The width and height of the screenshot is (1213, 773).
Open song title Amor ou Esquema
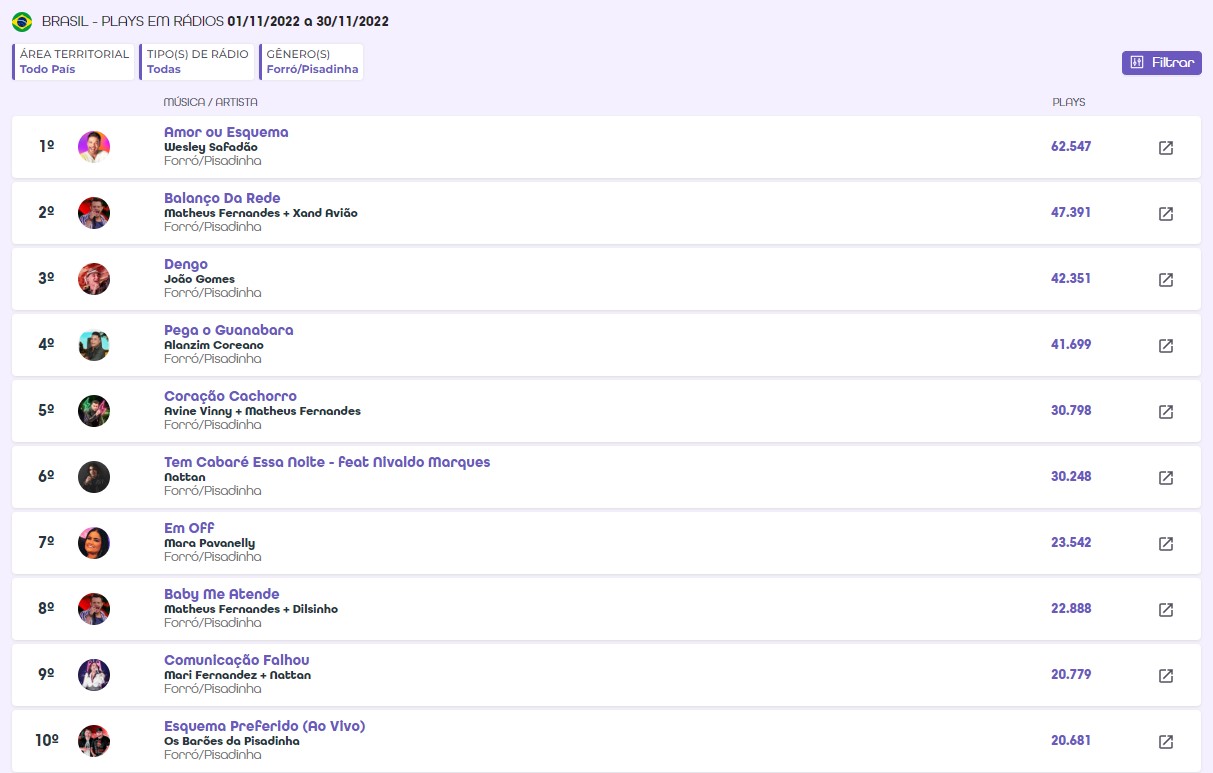(226, 132)
